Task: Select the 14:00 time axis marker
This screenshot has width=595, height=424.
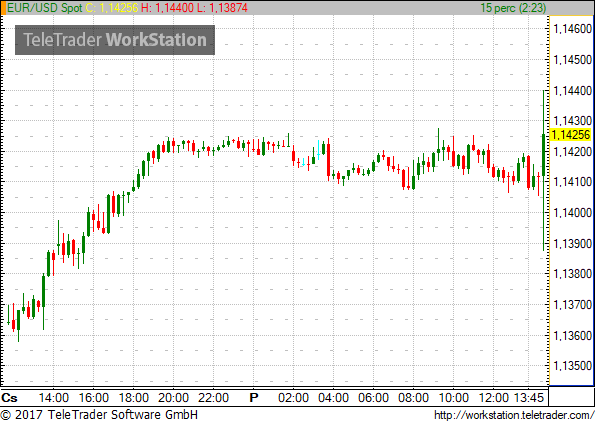Action: point(54,398)
